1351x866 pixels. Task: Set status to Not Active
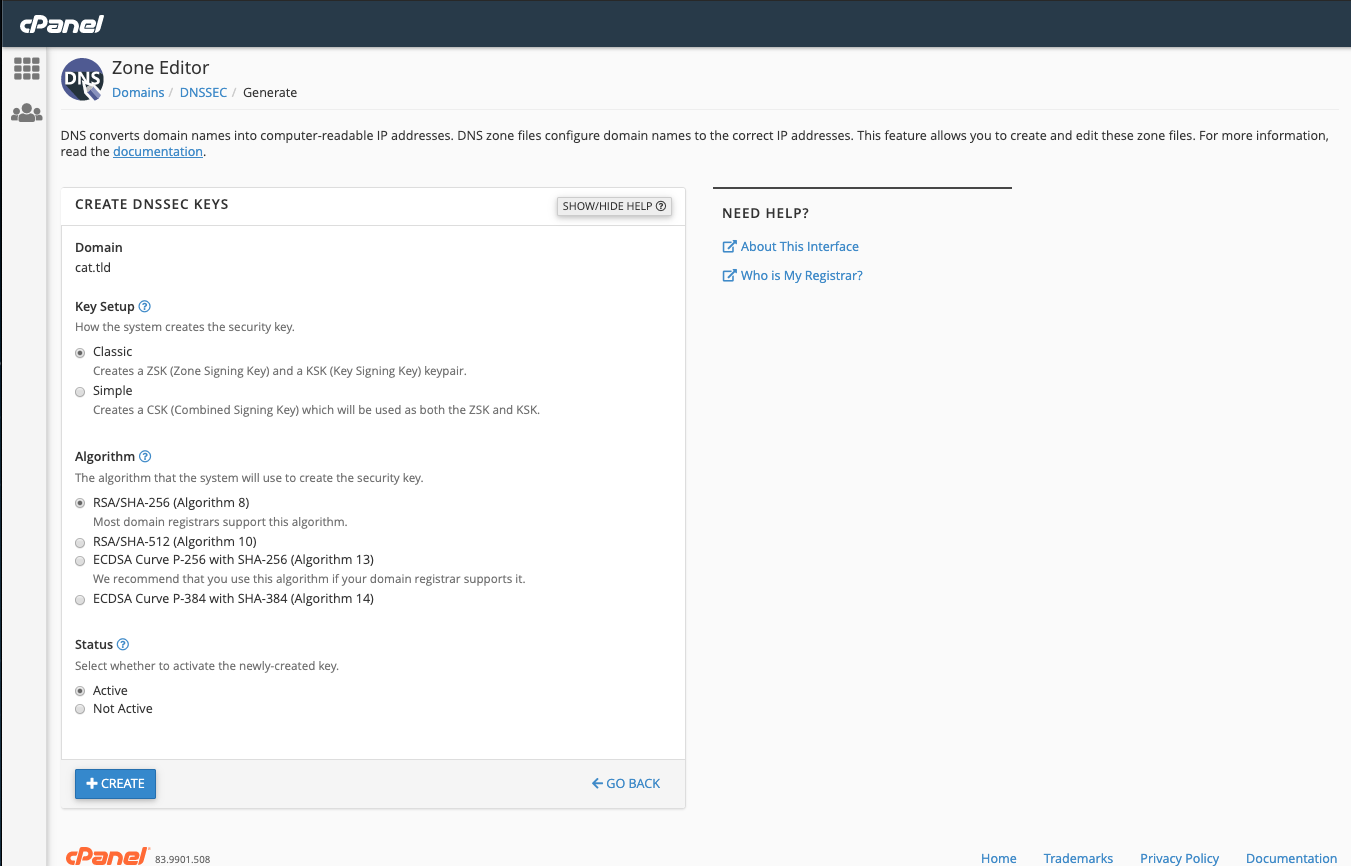(x=80, y=709)
